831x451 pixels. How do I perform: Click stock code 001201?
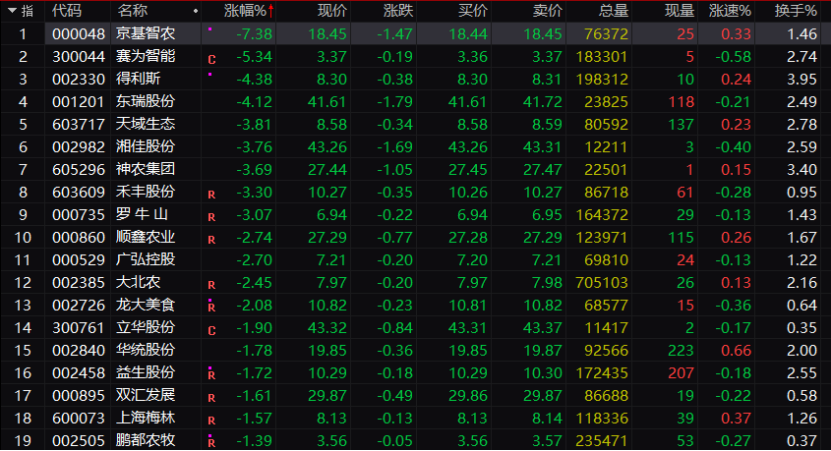click(78, 102)
